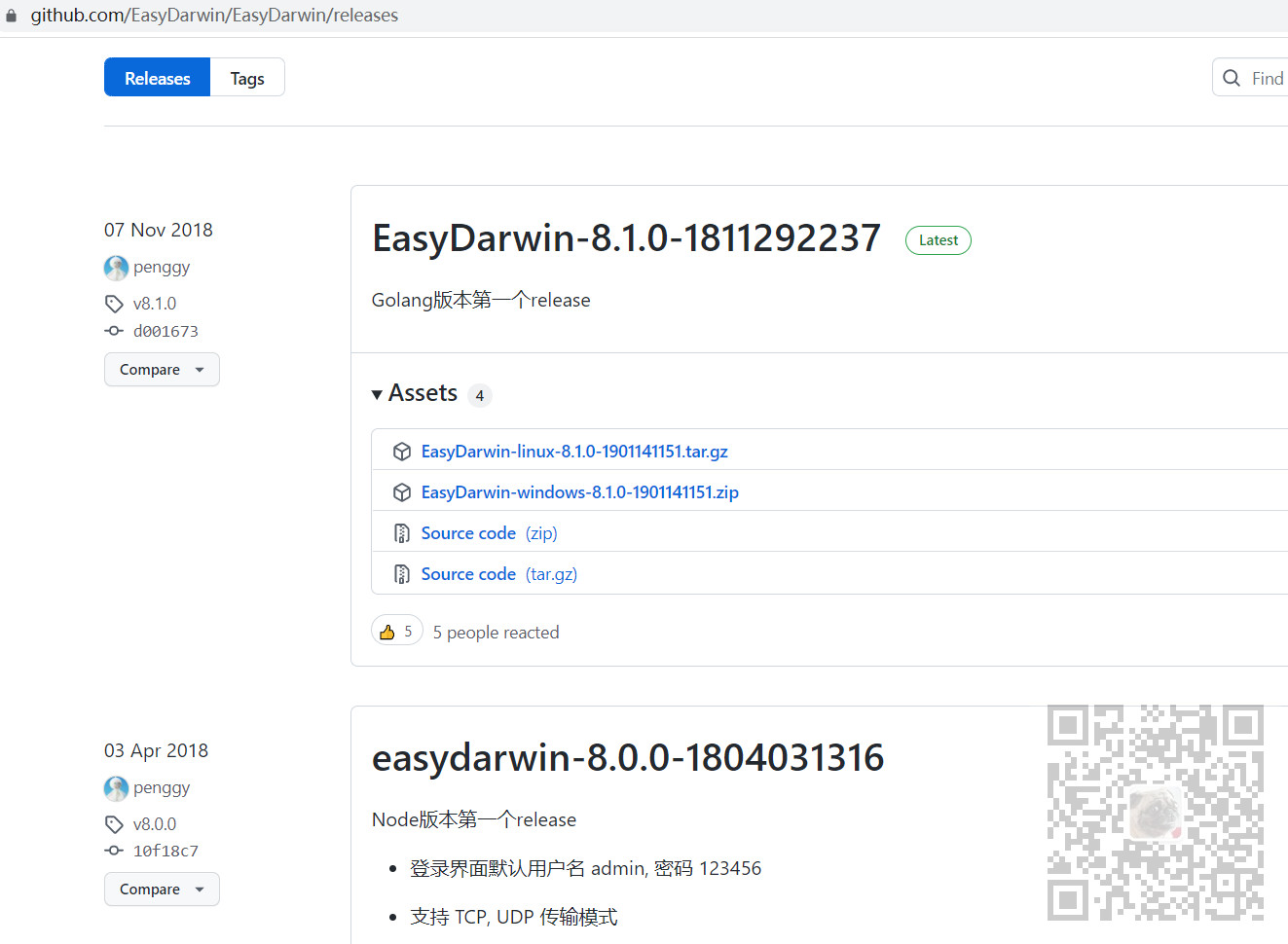1288x944 pixels.
Task: Open the easydarwin-8.0.0-1804031316 release title
Action: point(628,758)
